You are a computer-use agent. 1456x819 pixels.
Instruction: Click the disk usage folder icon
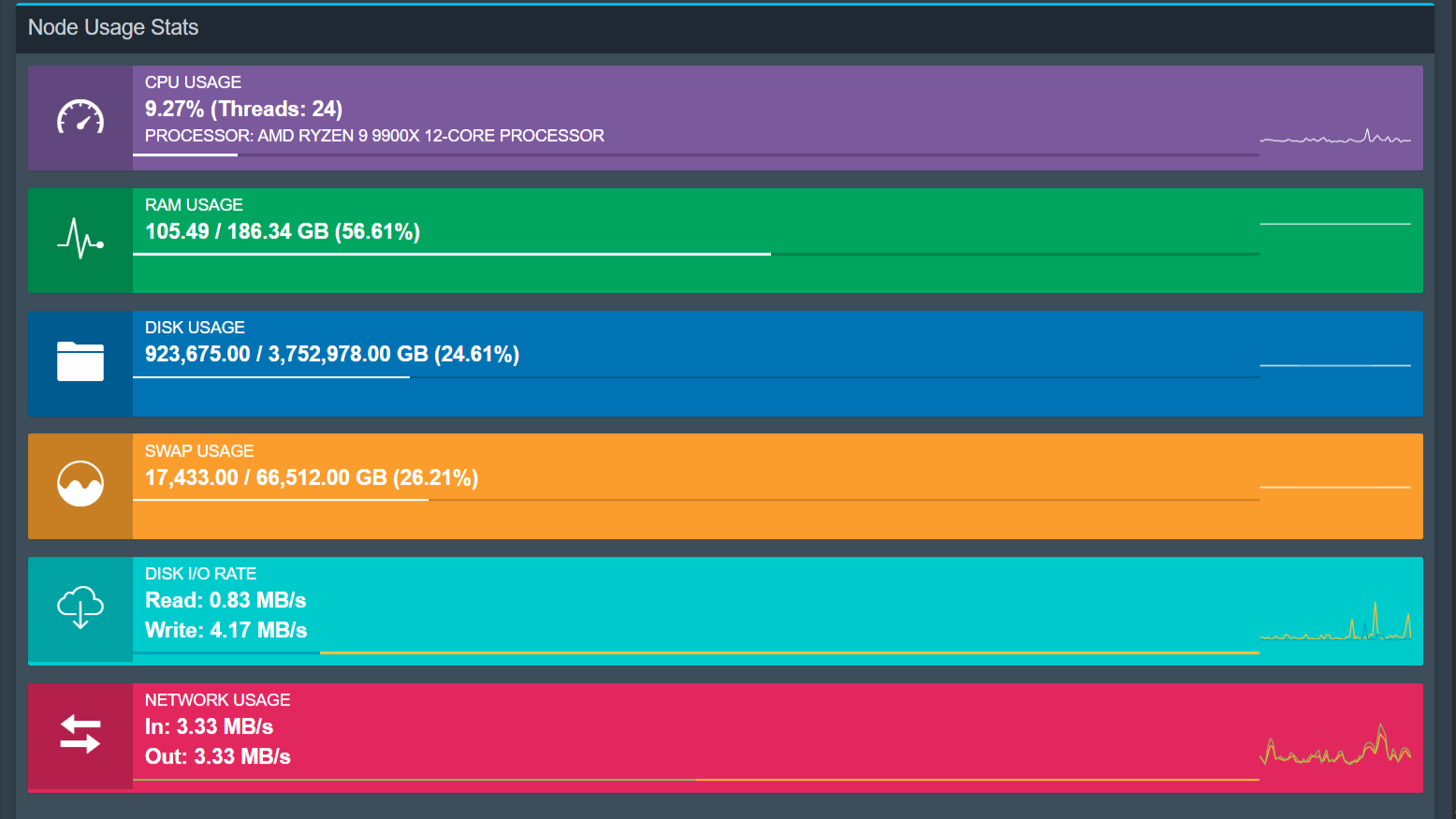(80, 361)
